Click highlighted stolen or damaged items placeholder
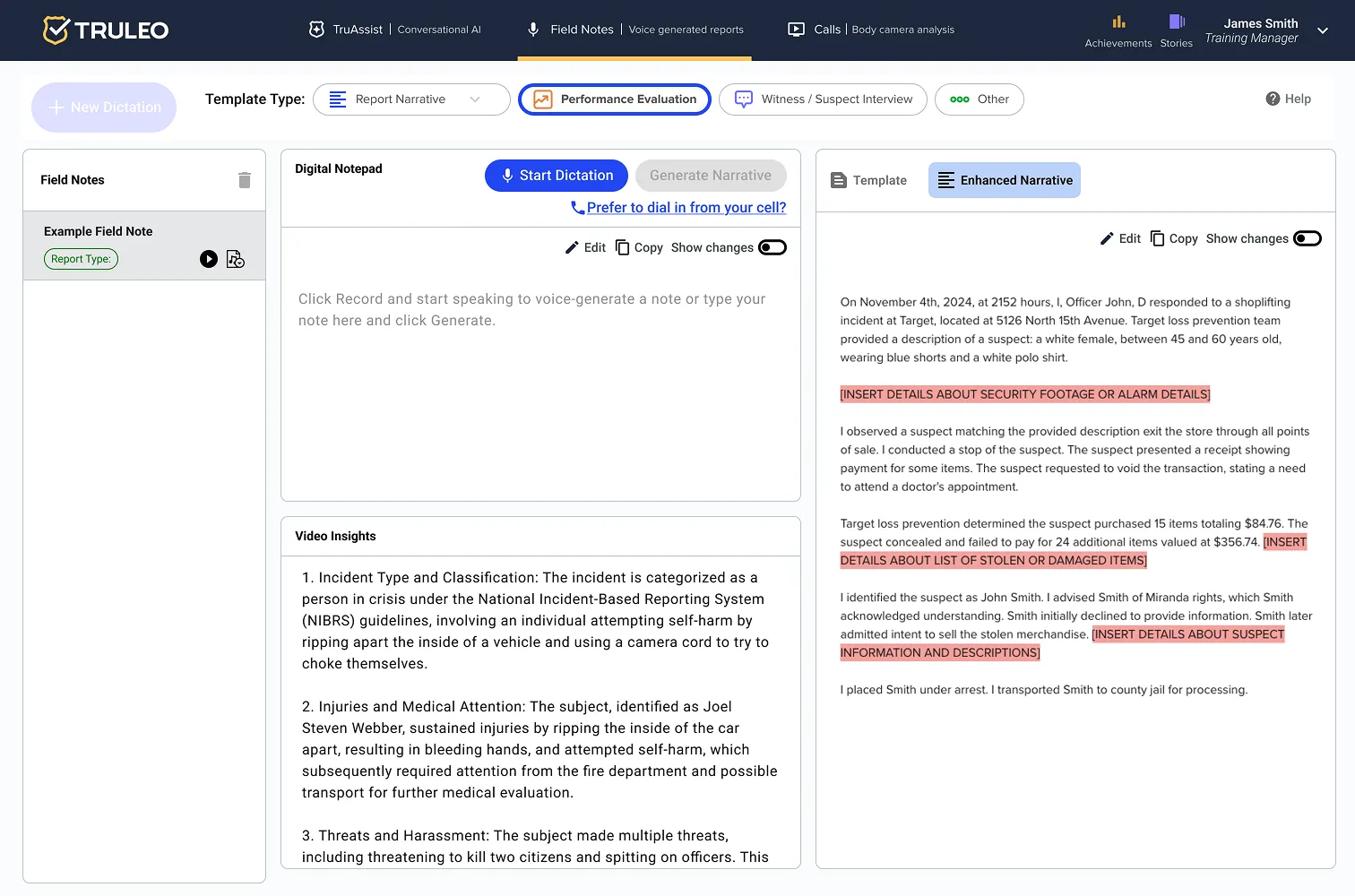The height and width of the screenshot is (896, 1355). [994, 560]
